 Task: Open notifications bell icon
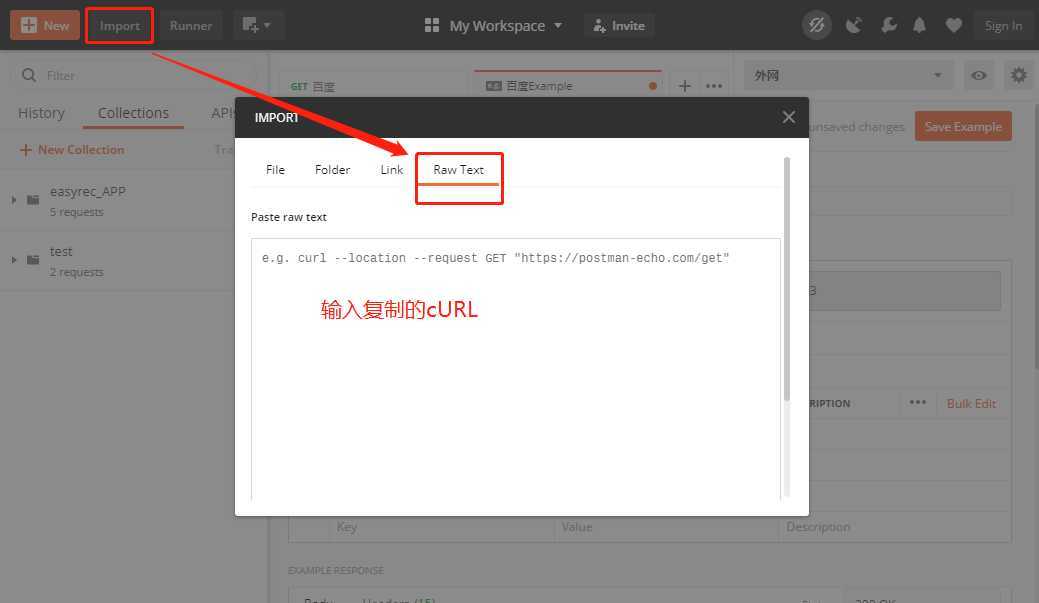pos(919,26)
